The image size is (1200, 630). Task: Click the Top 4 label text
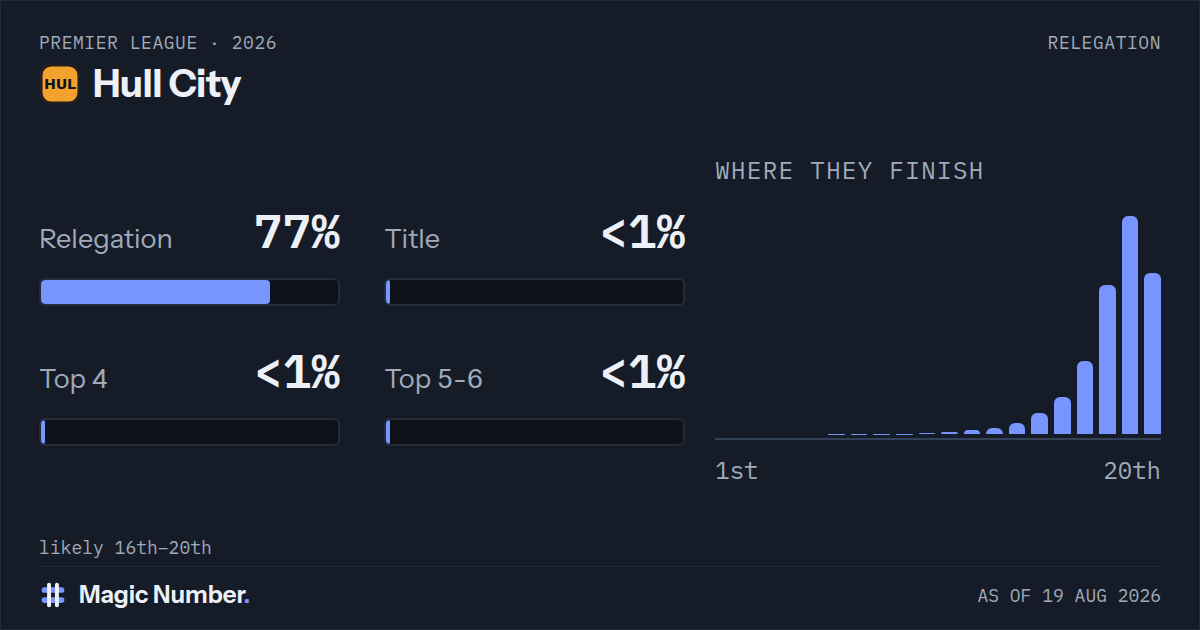(x=74, y=379)
